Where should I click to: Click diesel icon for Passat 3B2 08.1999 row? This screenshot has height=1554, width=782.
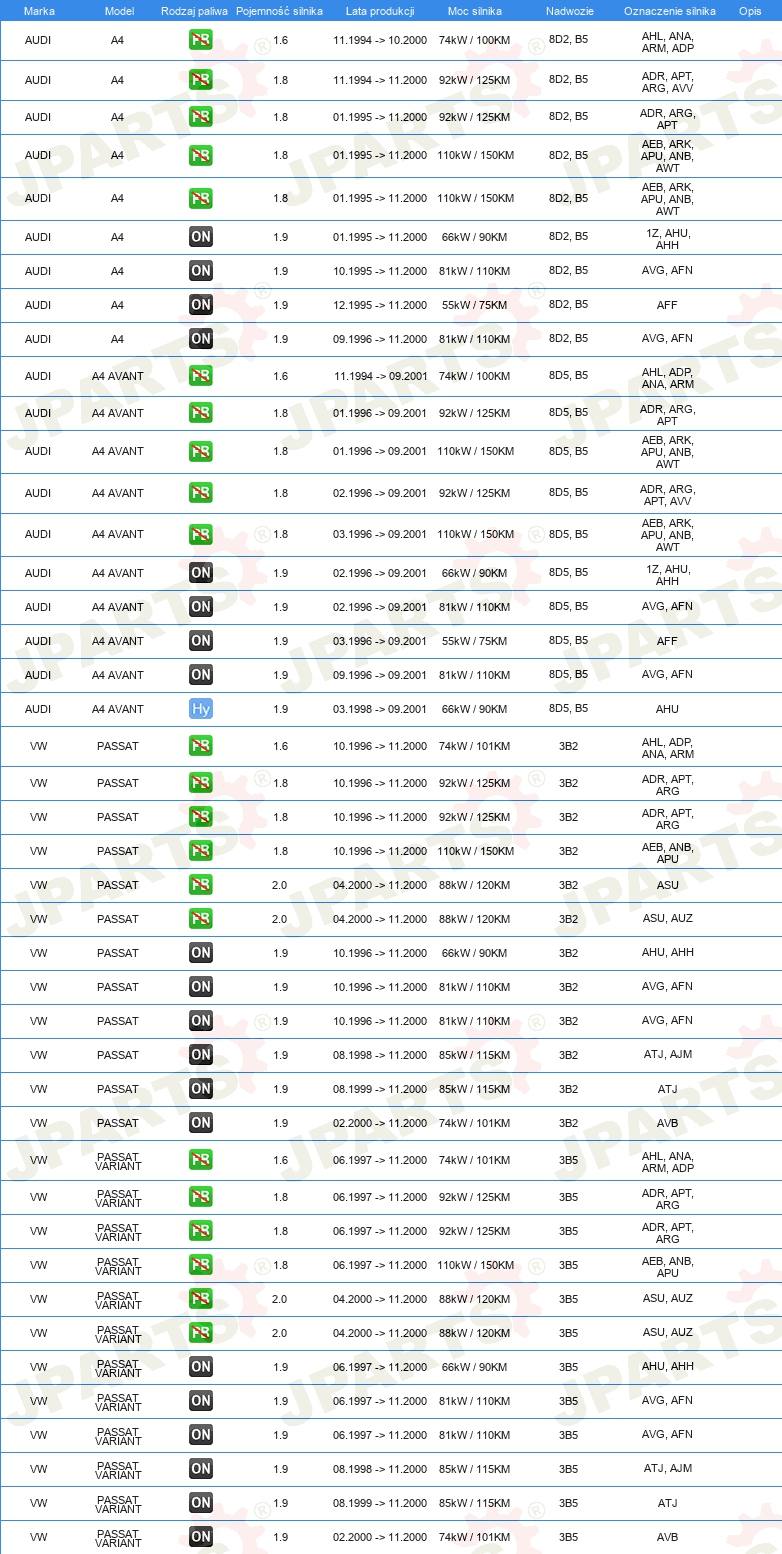coord(200,1089)
